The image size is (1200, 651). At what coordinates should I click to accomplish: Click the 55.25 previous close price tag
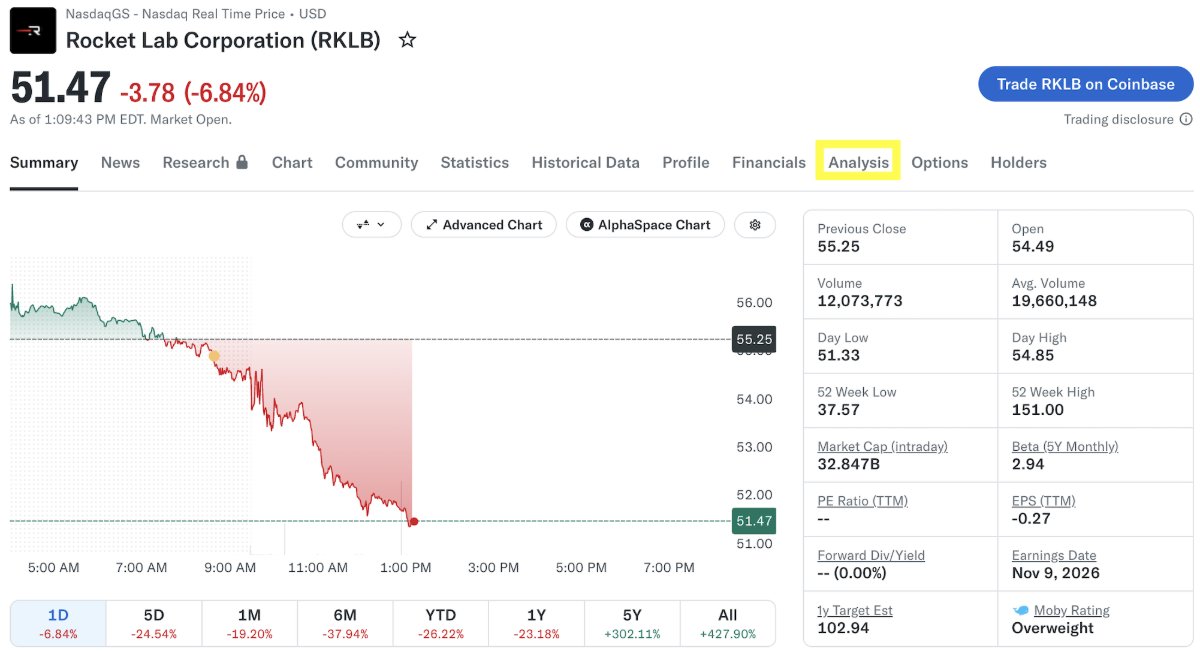[x=754, y=339]
